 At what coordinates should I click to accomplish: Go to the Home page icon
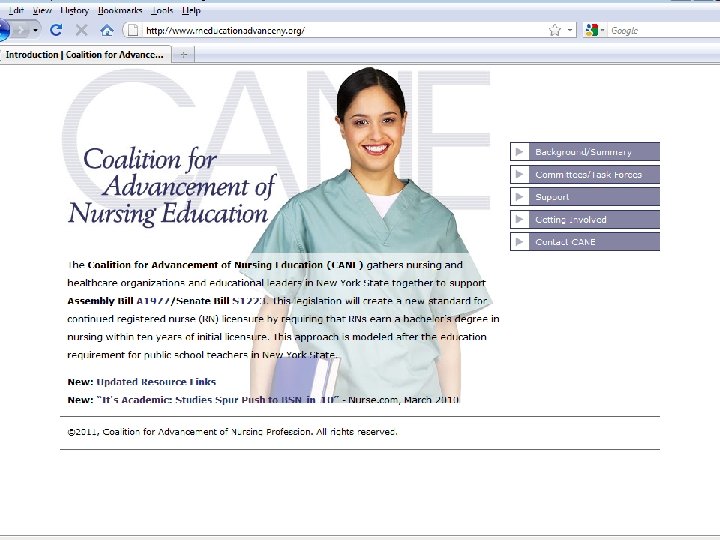(107, 31)
